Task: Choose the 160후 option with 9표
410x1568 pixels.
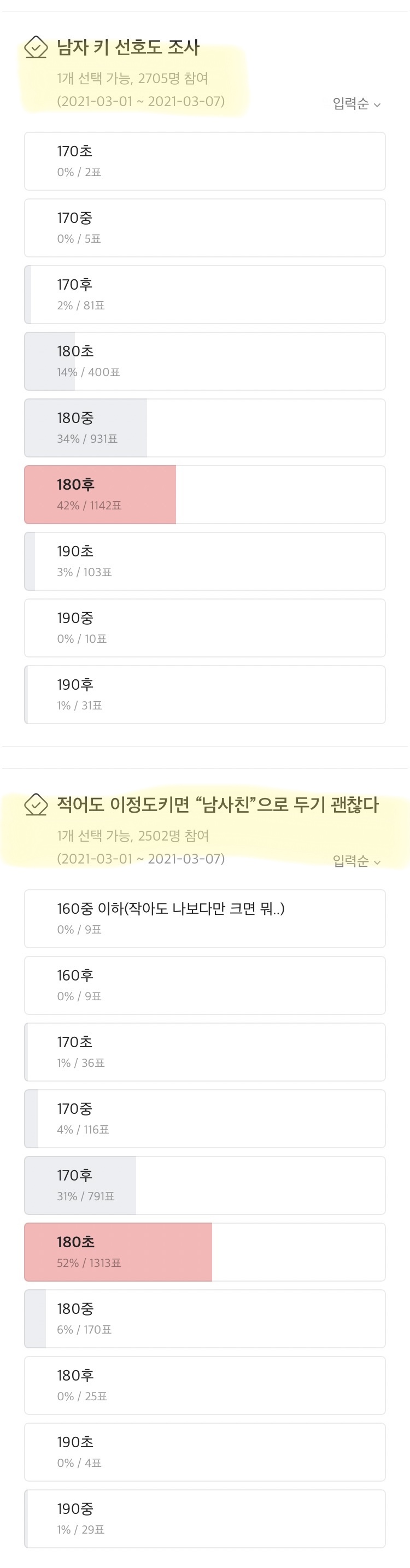Action: pos(204,985)
